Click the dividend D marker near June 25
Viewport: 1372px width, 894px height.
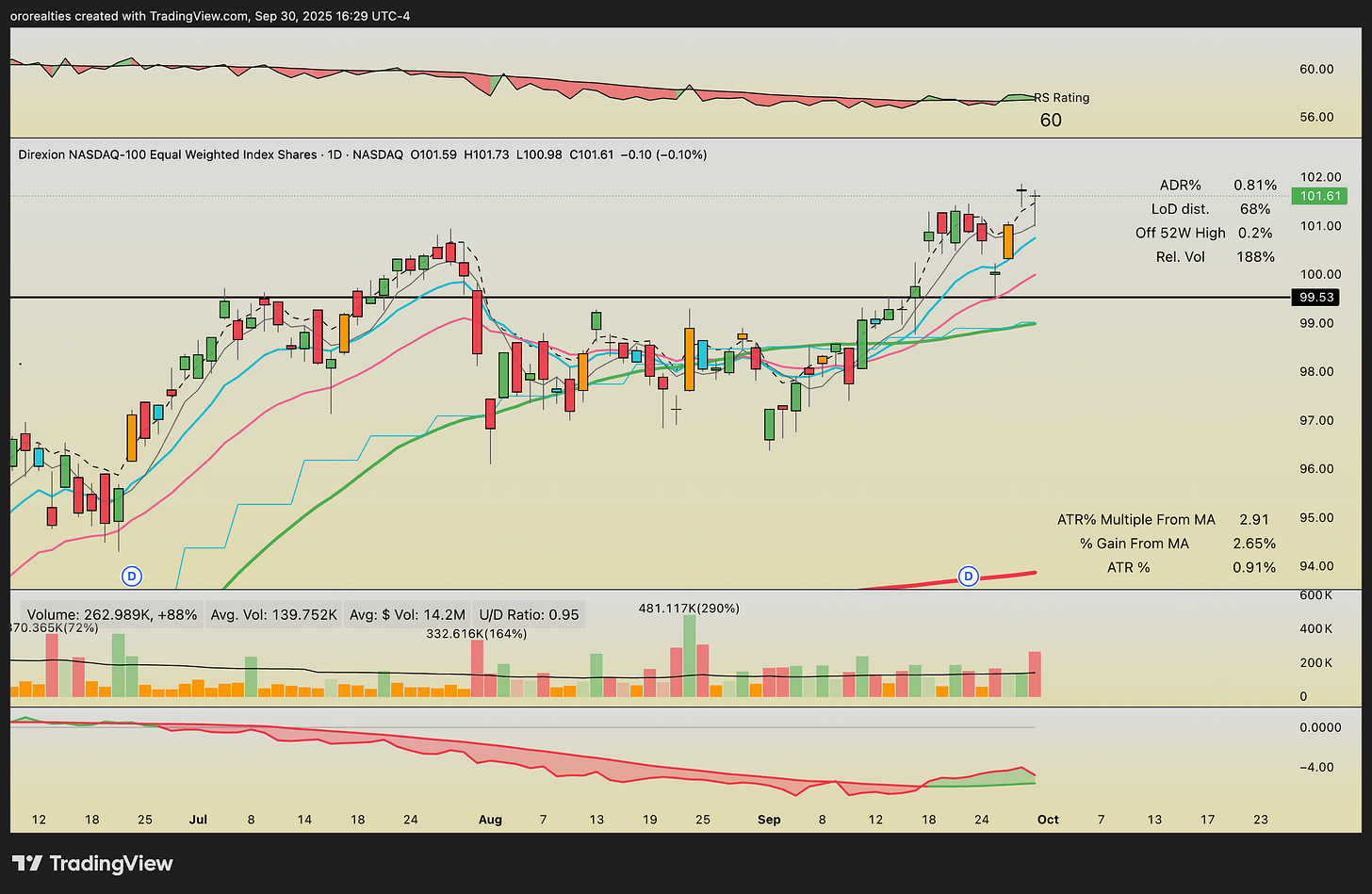tap(132, 575)
